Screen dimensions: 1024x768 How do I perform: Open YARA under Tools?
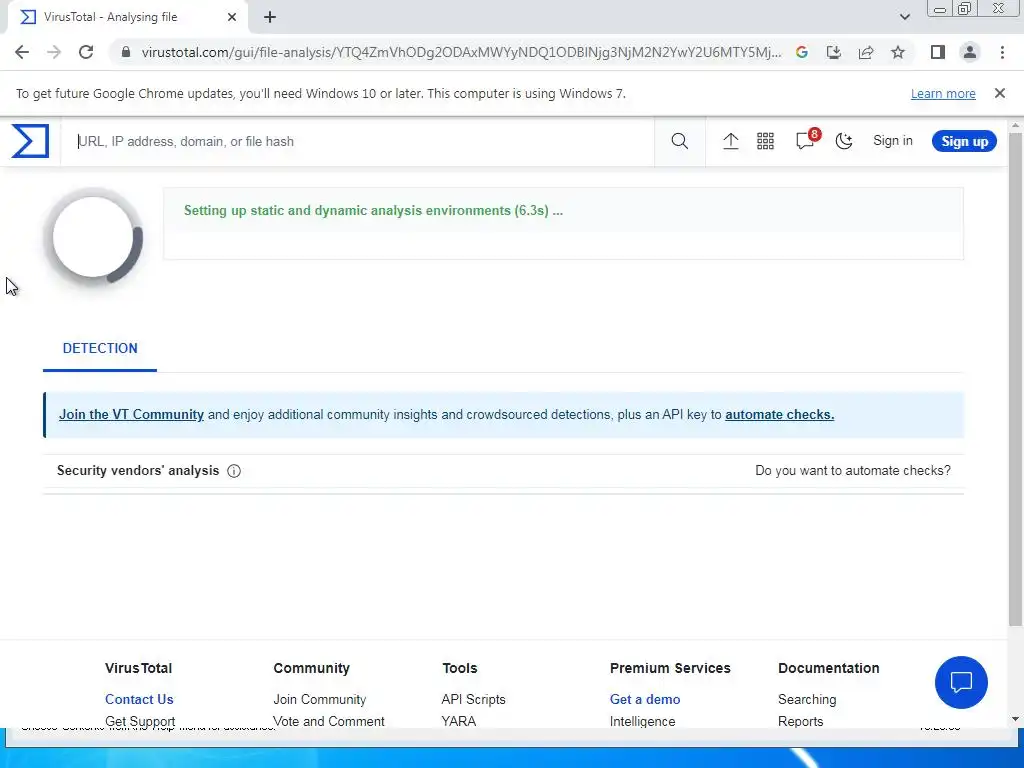pyautogui.click(x=458, y=721)
